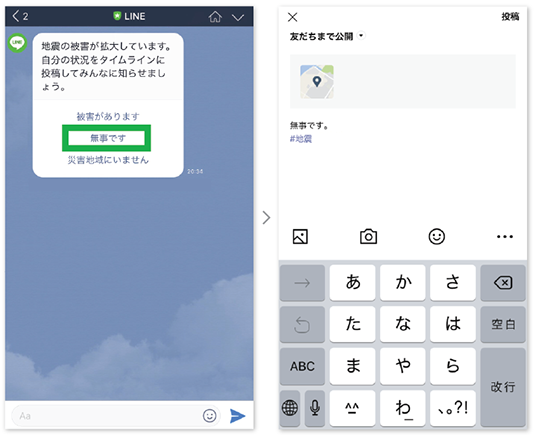Screen dimensions: 536x435
Task: Tap the 空白 space key
Action: (503, 324)
